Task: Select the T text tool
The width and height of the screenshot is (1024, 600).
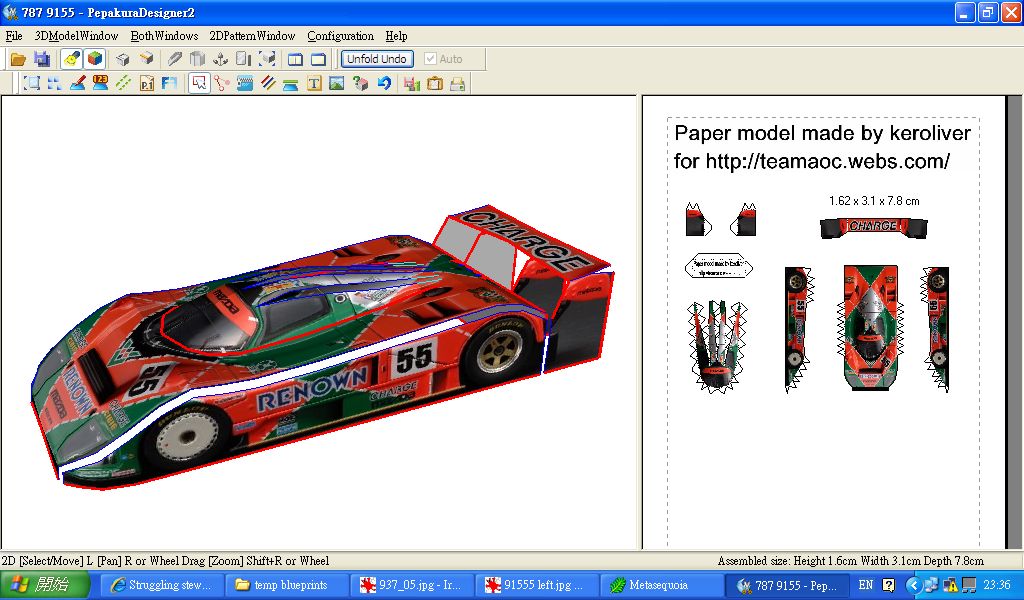Action: 314,84
